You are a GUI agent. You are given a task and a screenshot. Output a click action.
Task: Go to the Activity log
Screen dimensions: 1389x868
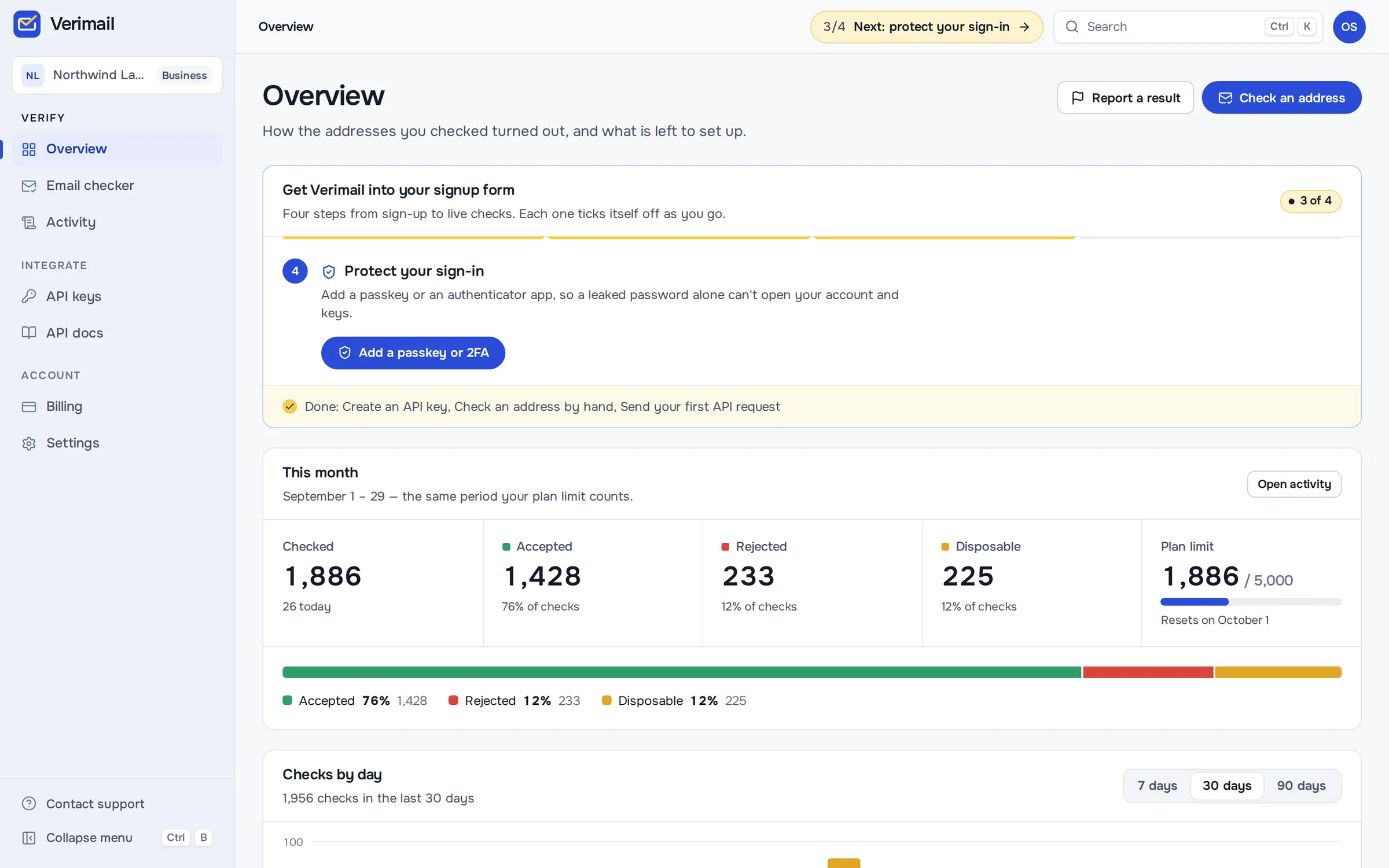117,222
